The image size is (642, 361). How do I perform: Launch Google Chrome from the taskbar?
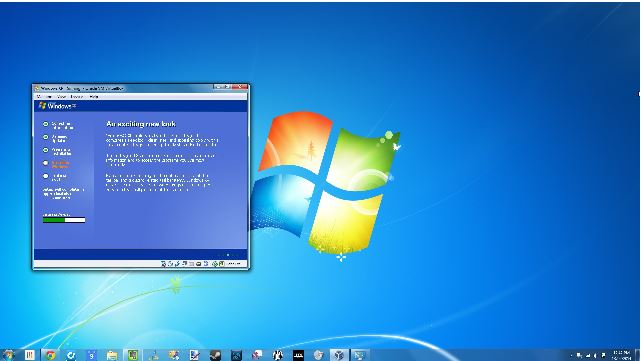(x=50, y=355)
